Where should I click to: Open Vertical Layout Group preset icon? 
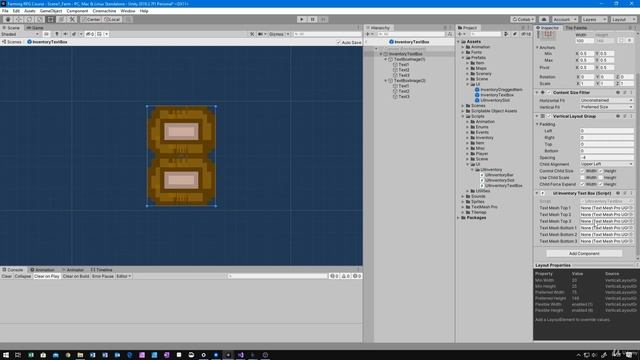click(624, 116)
